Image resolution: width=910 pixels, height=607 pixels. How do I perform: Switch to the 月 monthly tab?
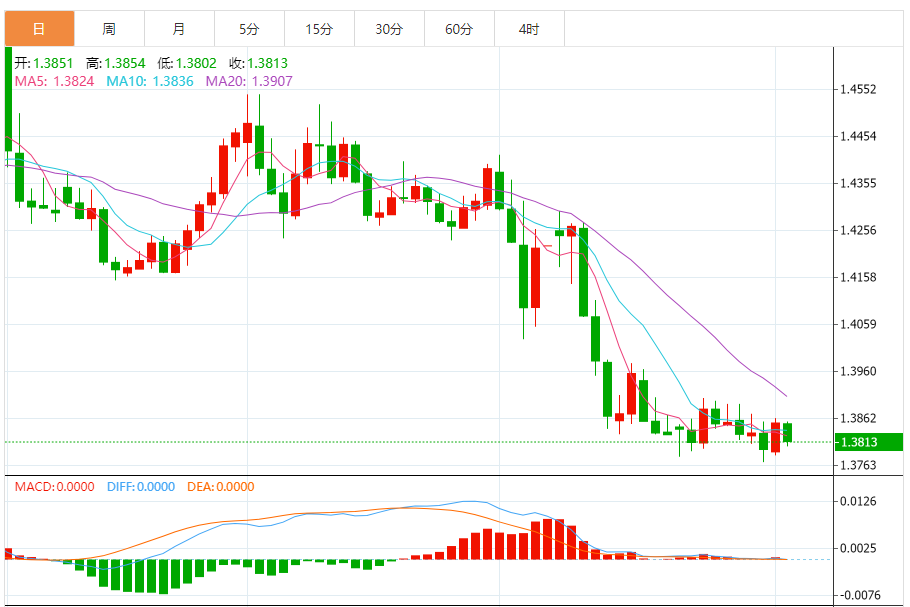(x=179, y=28)
